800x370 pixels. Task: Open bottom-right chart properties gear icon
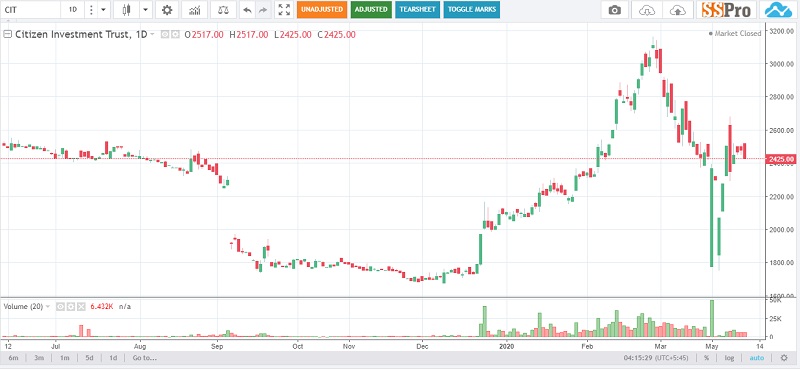point(784,358)
